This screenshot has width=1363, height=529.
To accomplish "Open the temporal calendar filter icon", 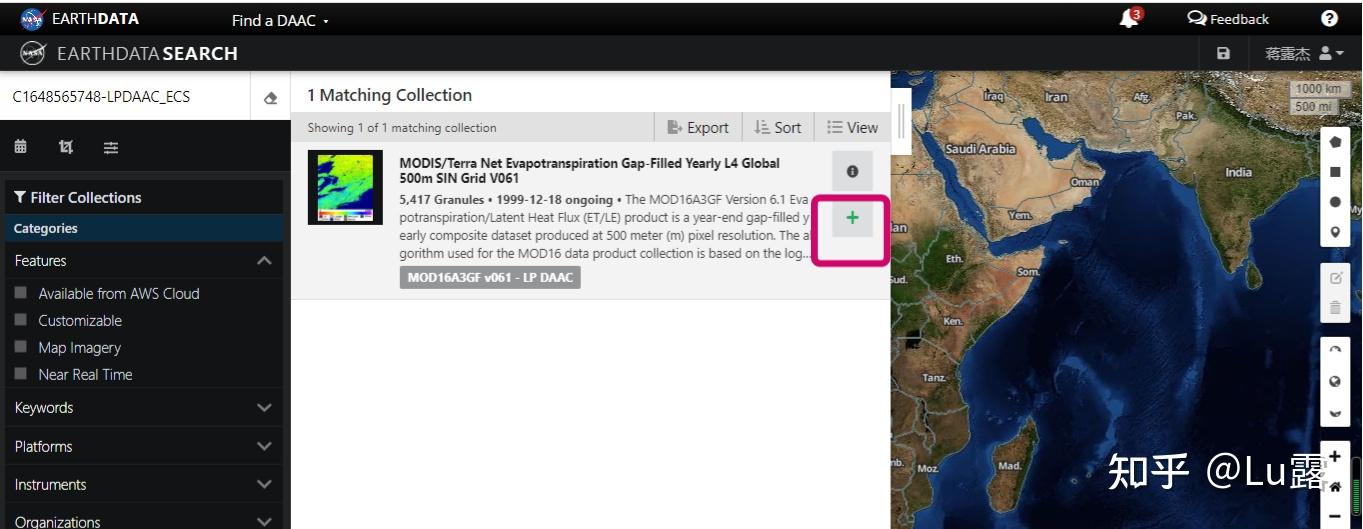I will 21,147.
